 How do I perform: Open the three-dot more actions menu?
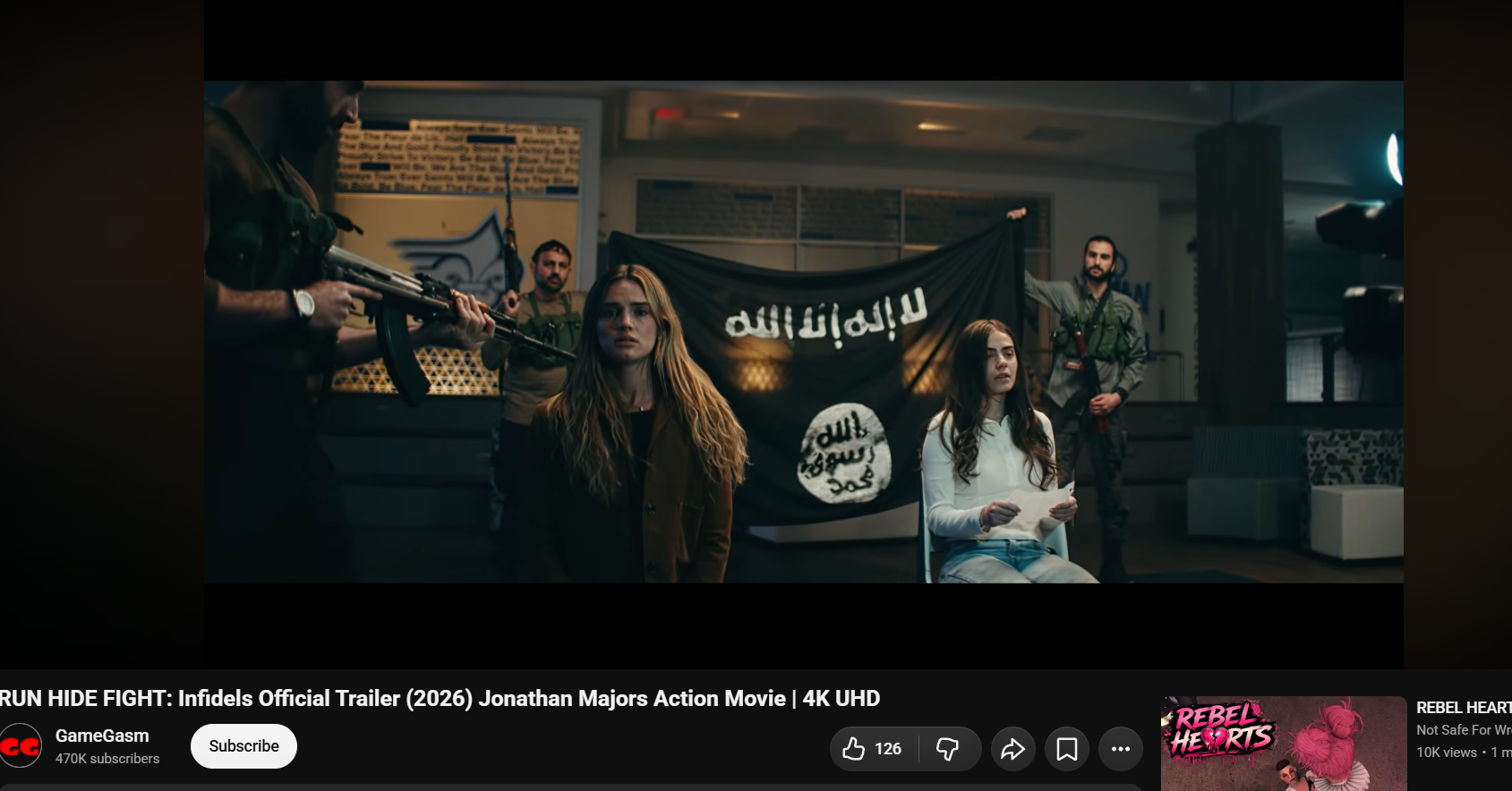click(1121, 749)
